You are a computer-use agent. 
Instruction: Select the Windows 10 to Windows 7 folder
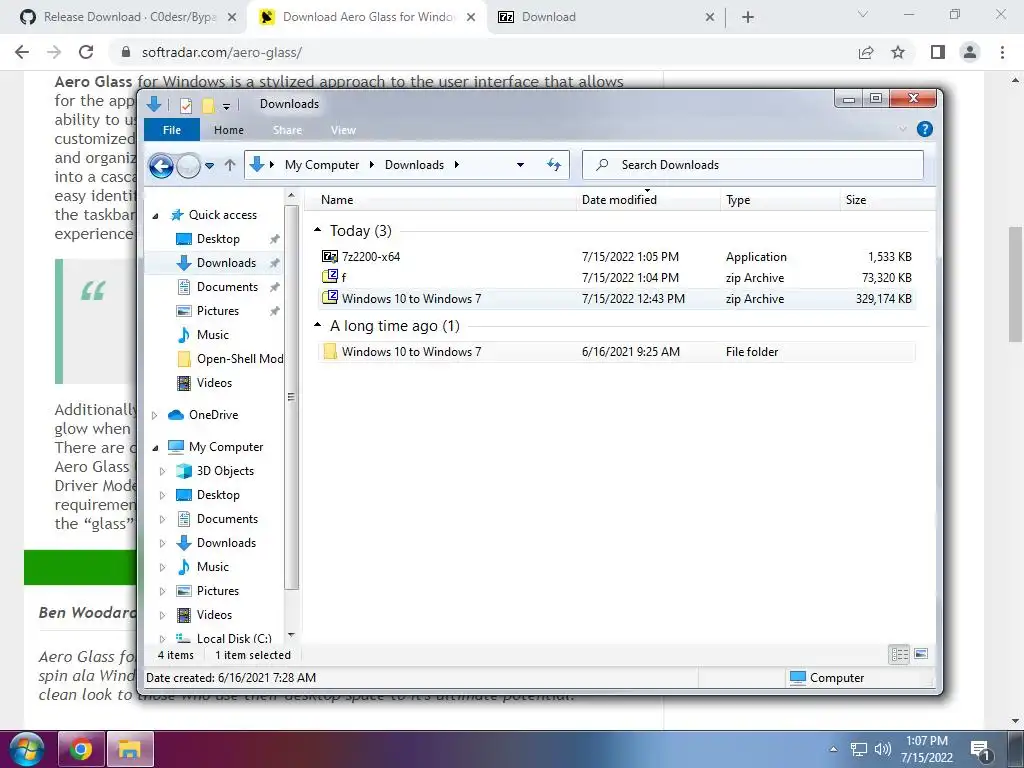(x=616, y=351)
